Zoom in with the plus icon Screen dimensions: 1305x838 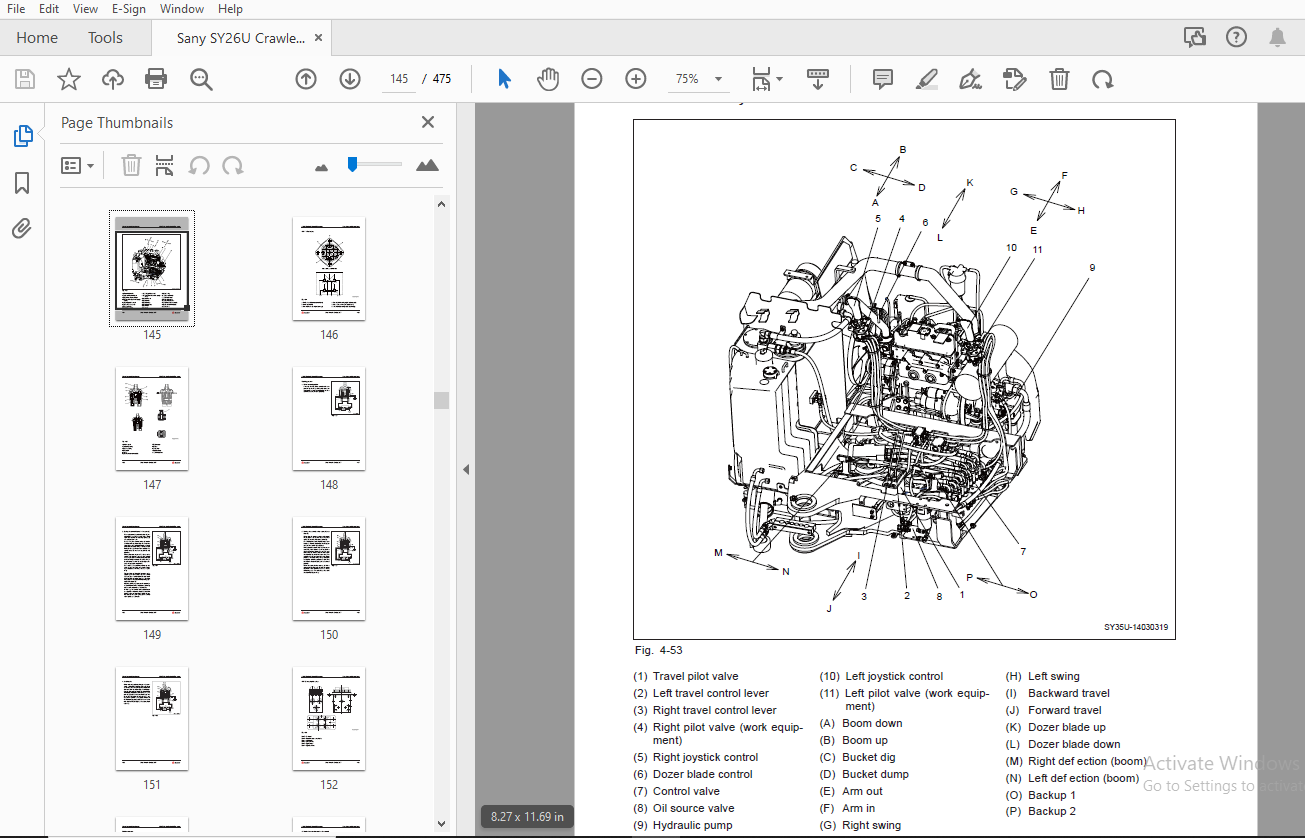tap(636, 79)
